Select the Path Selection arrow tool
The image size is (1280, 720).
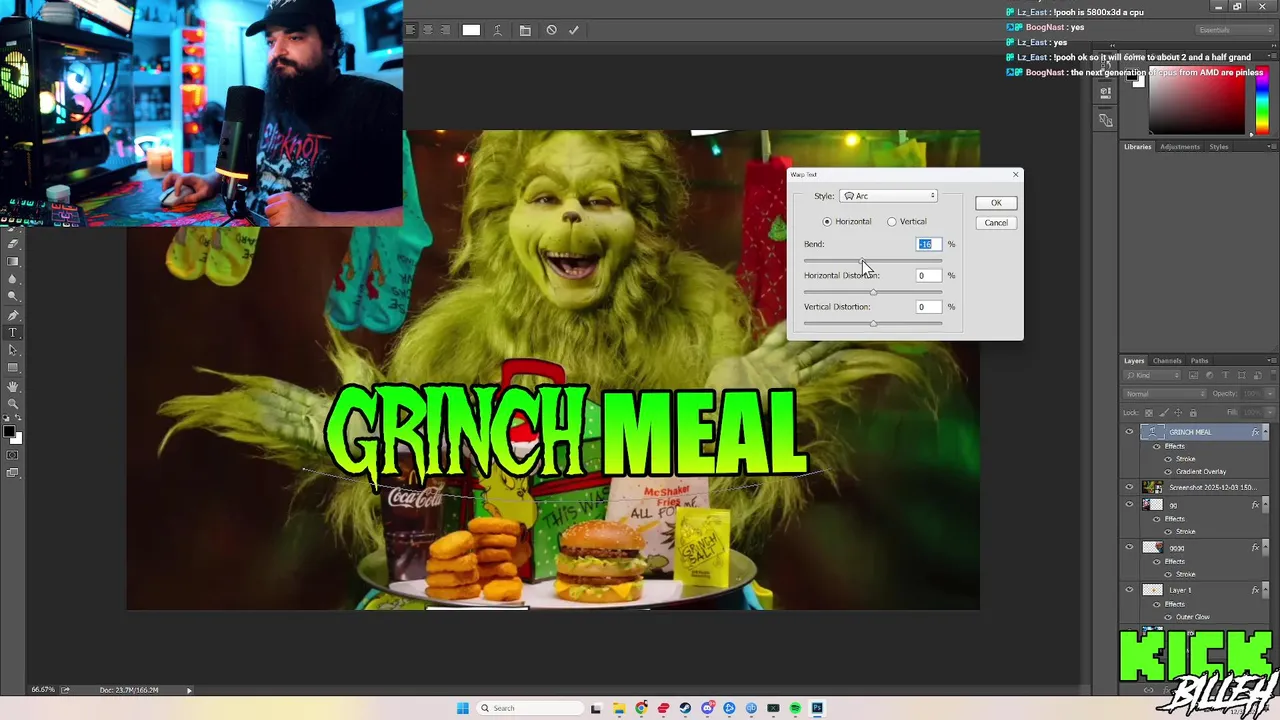13,350
